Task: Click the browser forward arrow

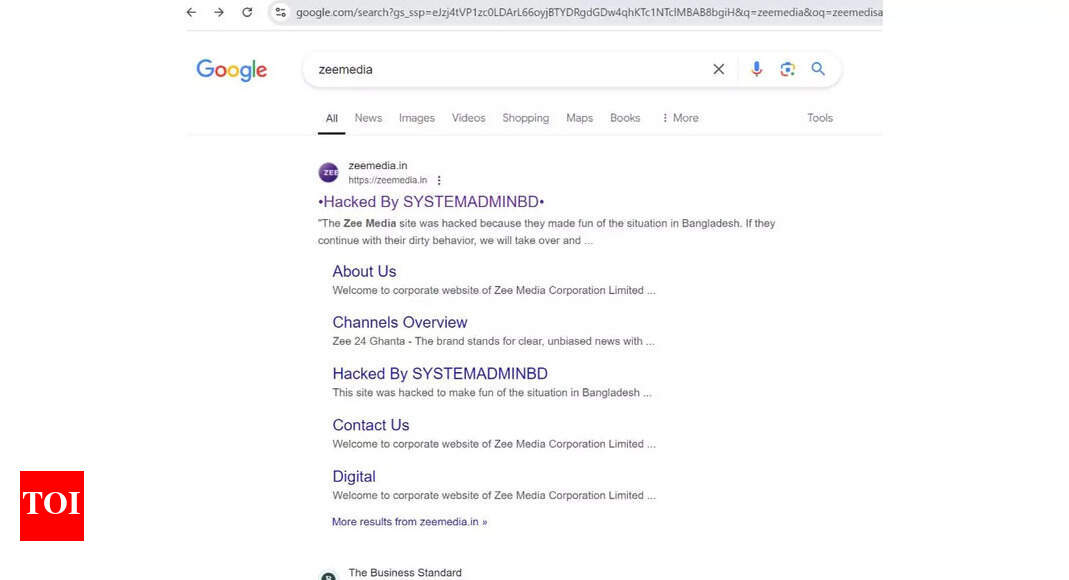Action: pos(219,12)
